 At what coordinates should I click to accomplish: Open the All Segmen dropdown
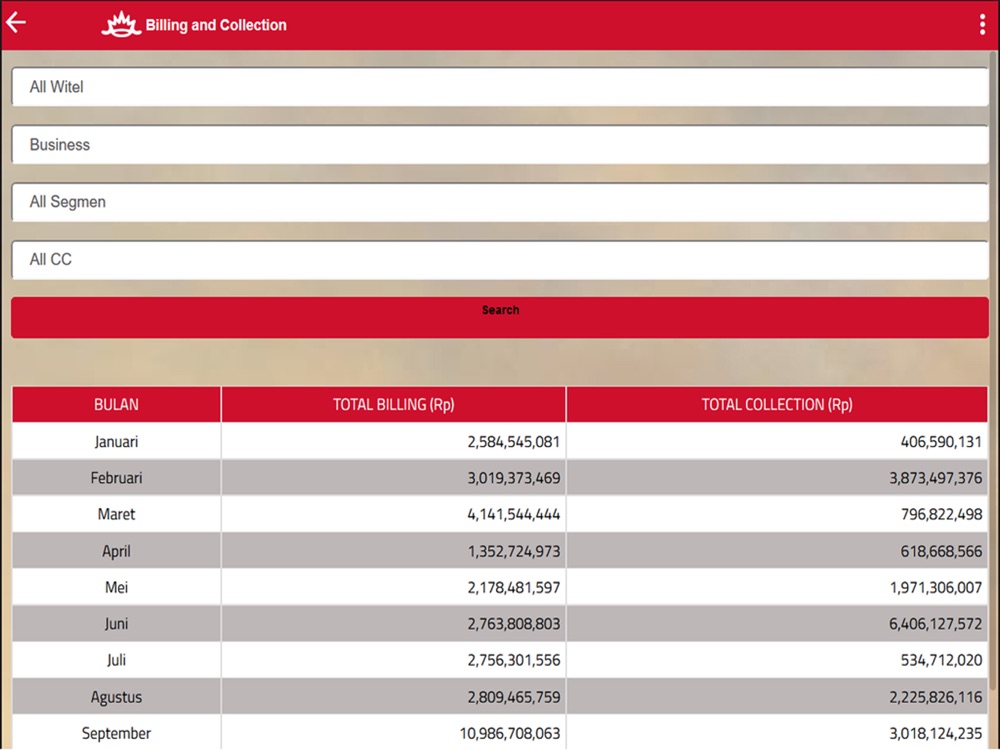[x=500, y=202]
